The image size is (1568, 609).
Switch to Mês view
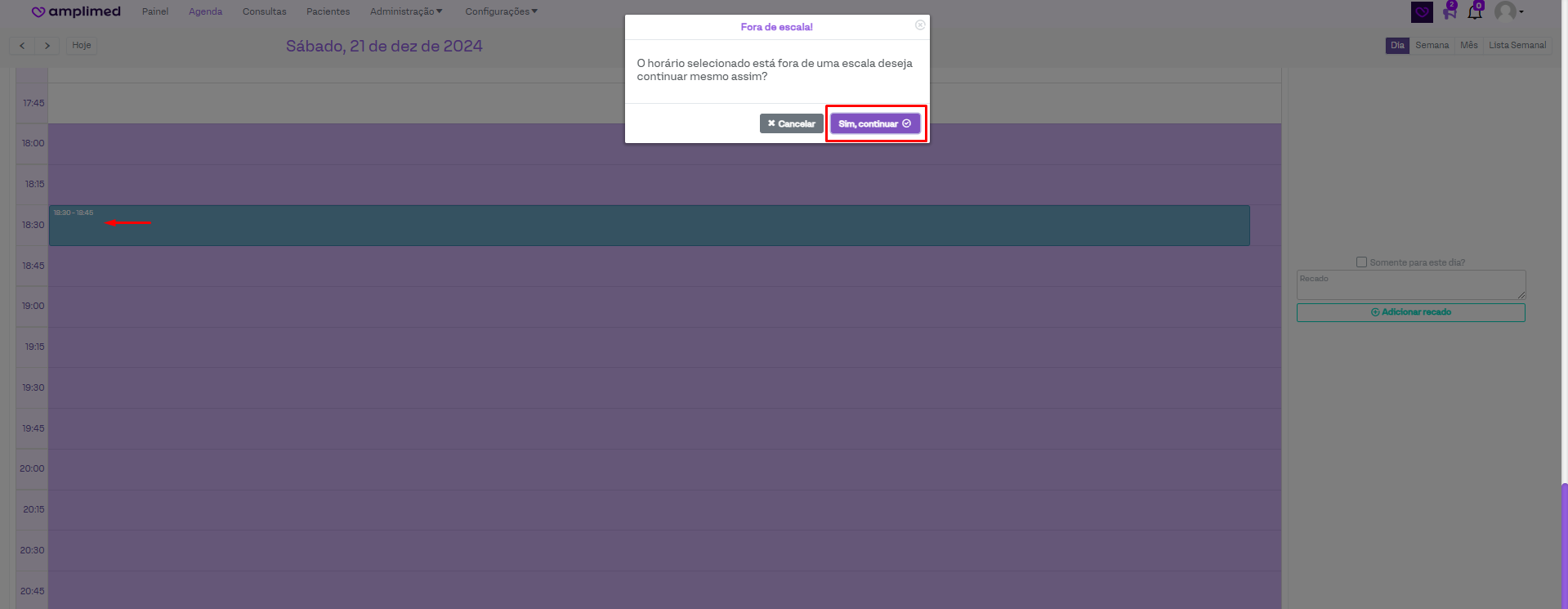click(x=1468, y=46)
